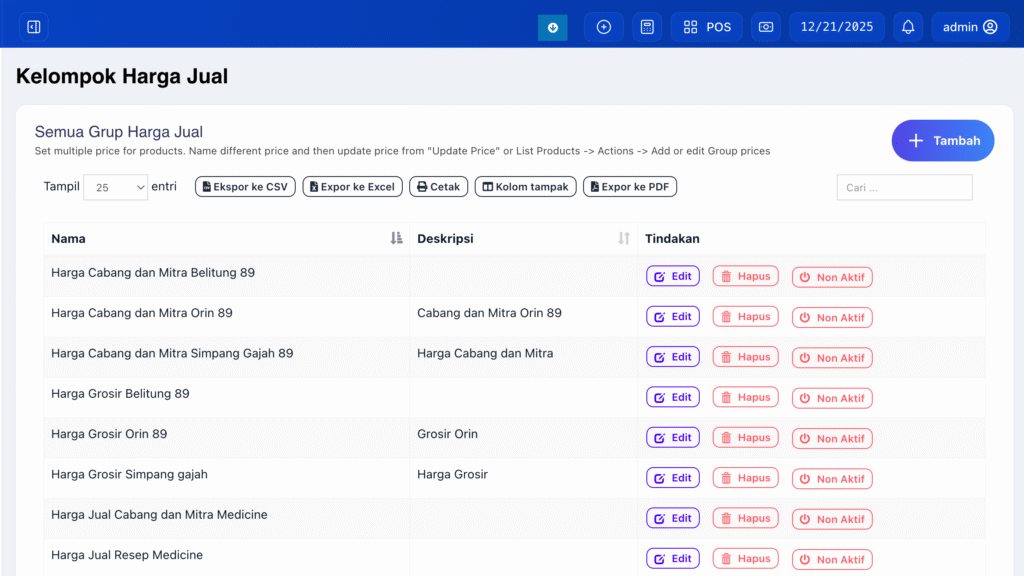Expand the Tampil entries count dropdown
Image resolution: width=1024 pixels, height=576 pixels.
point(115,187)
